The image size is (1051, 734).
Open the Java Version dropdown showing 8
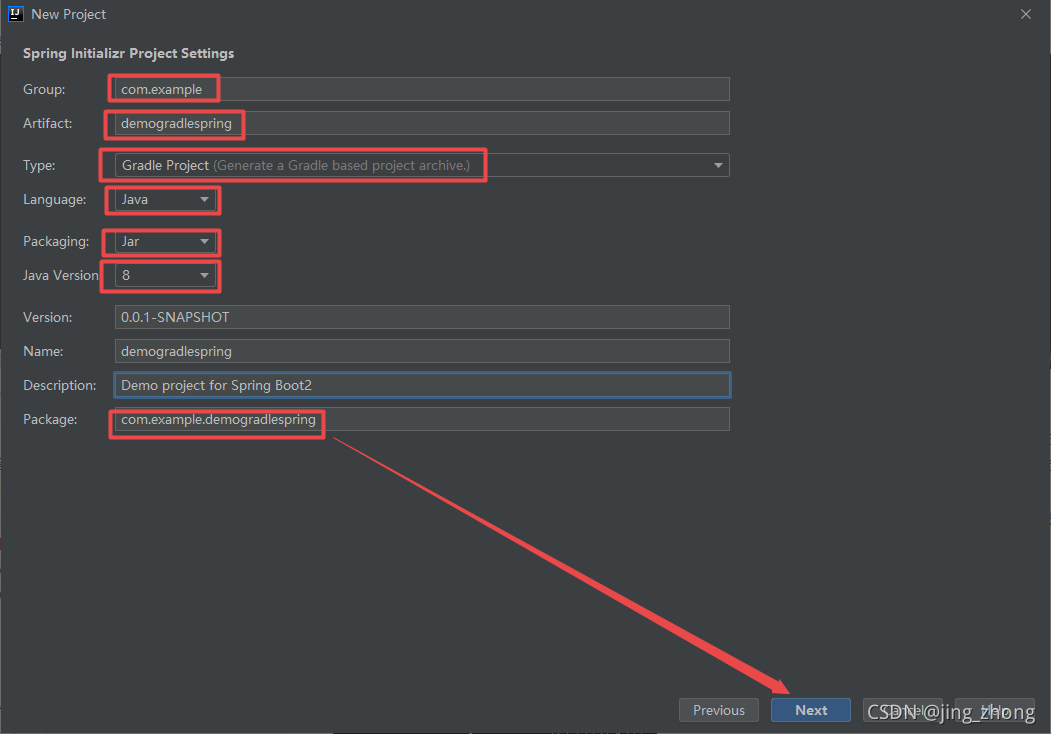[165, 276]
